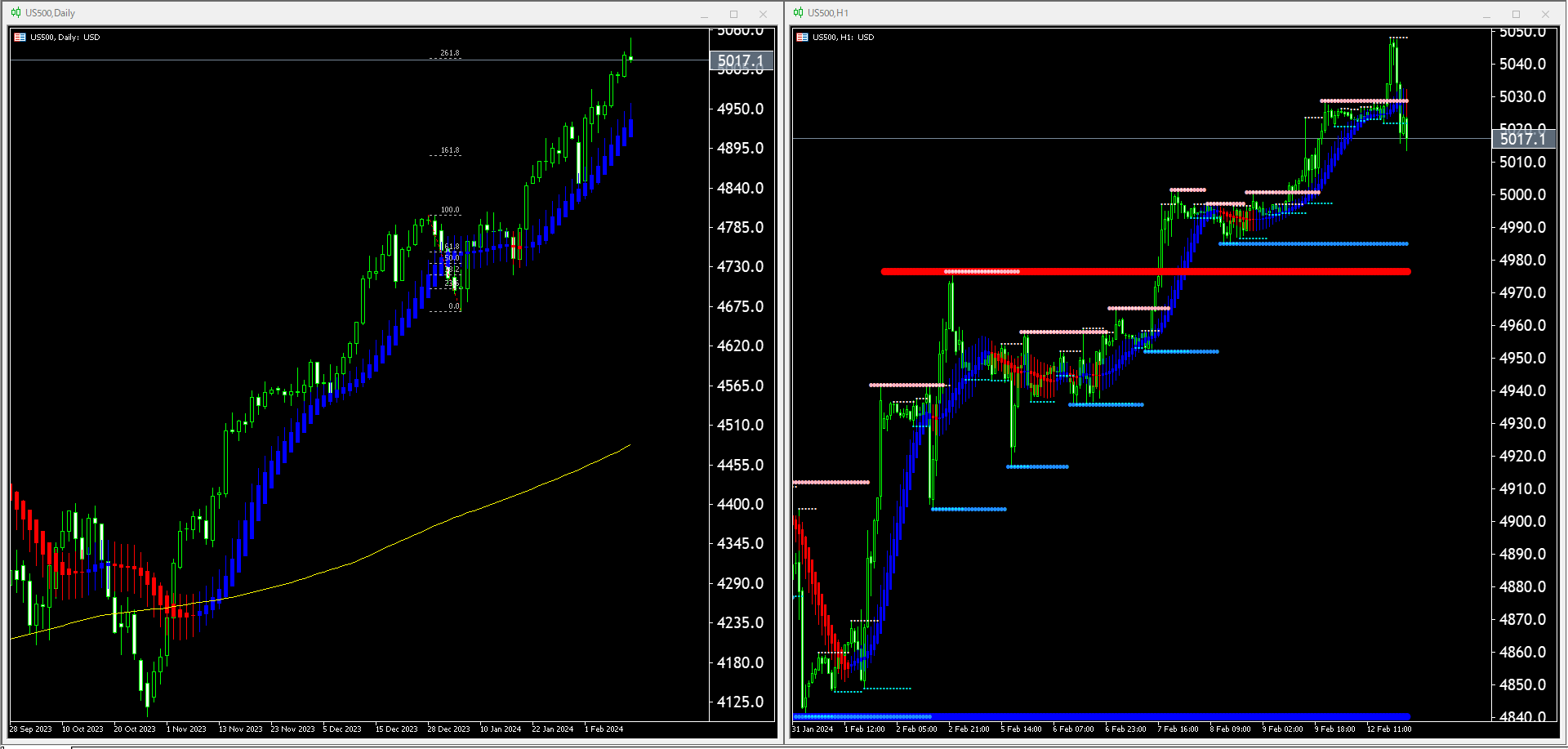Click the flag icon beside US500, Daily: USD
This screenshot has height=749, width=1568.
[20, 37]
